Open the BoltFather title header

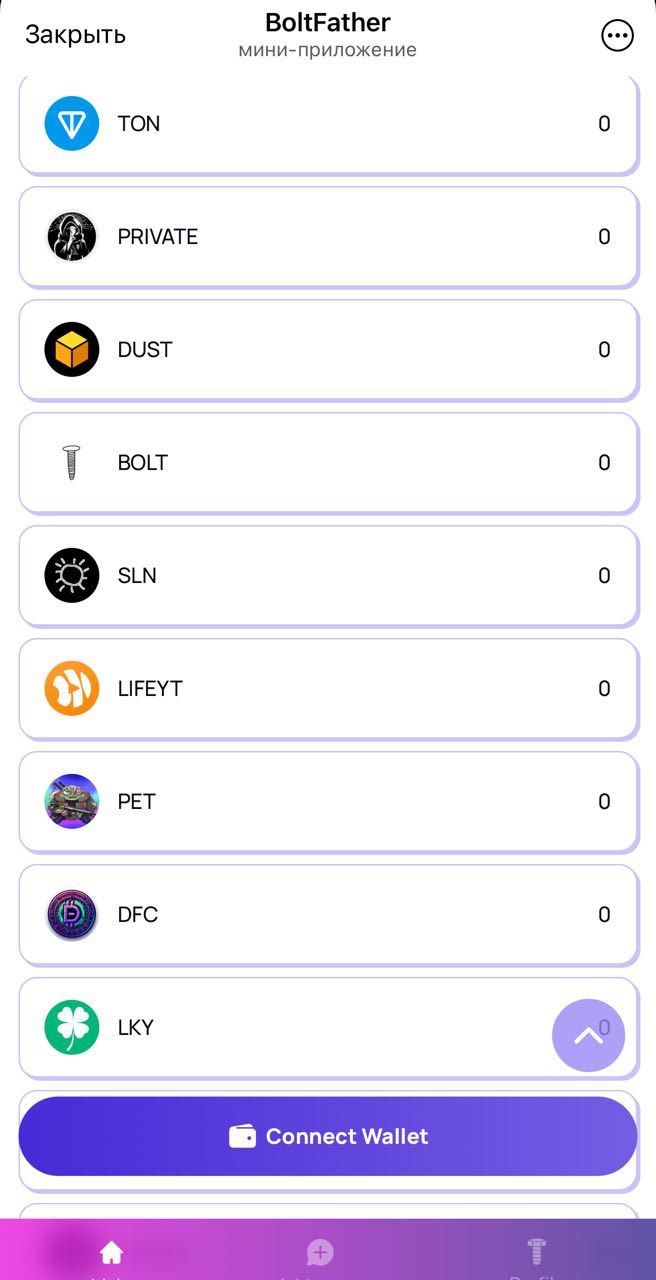point(328,22)
